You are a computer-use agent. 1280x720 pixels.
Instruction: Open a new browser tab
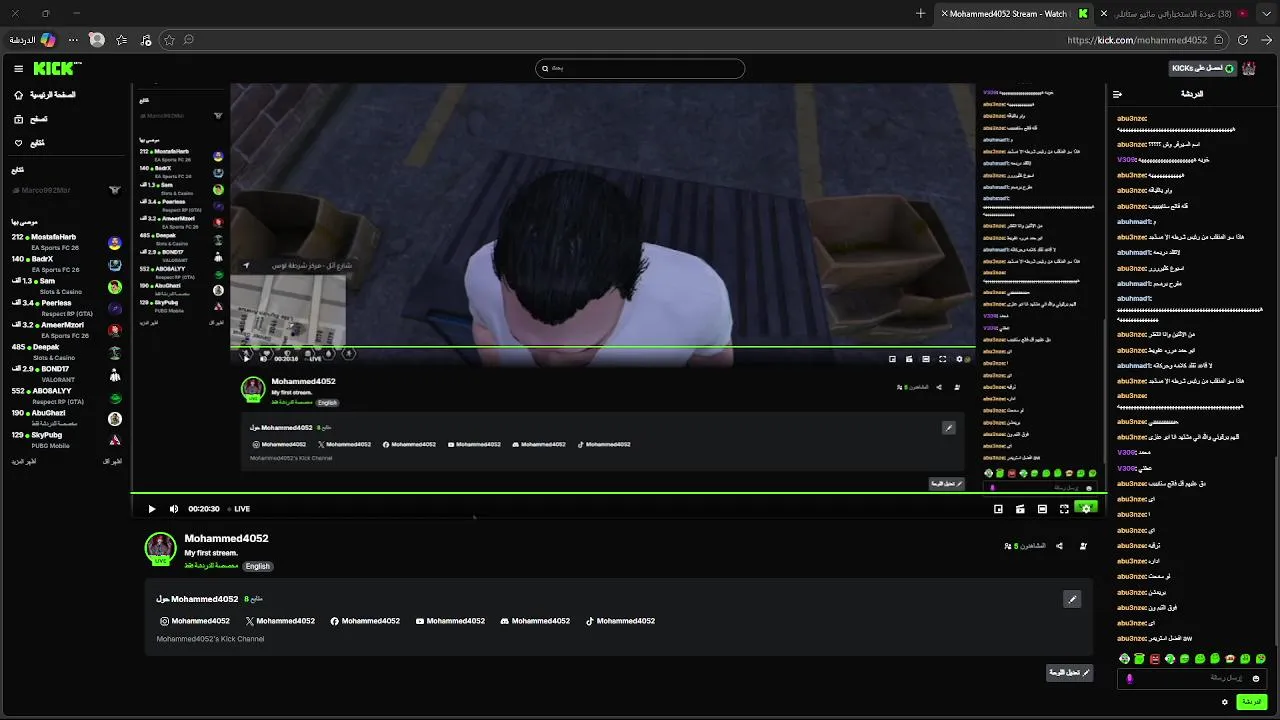[x=921, y=13]
